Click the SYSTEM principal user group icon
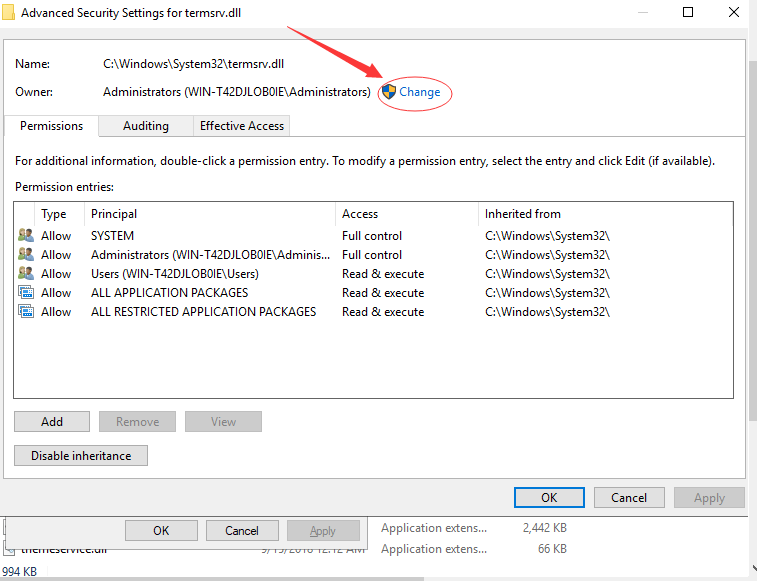The height and width of the screenshot is (581, 757). pos(25,236)
